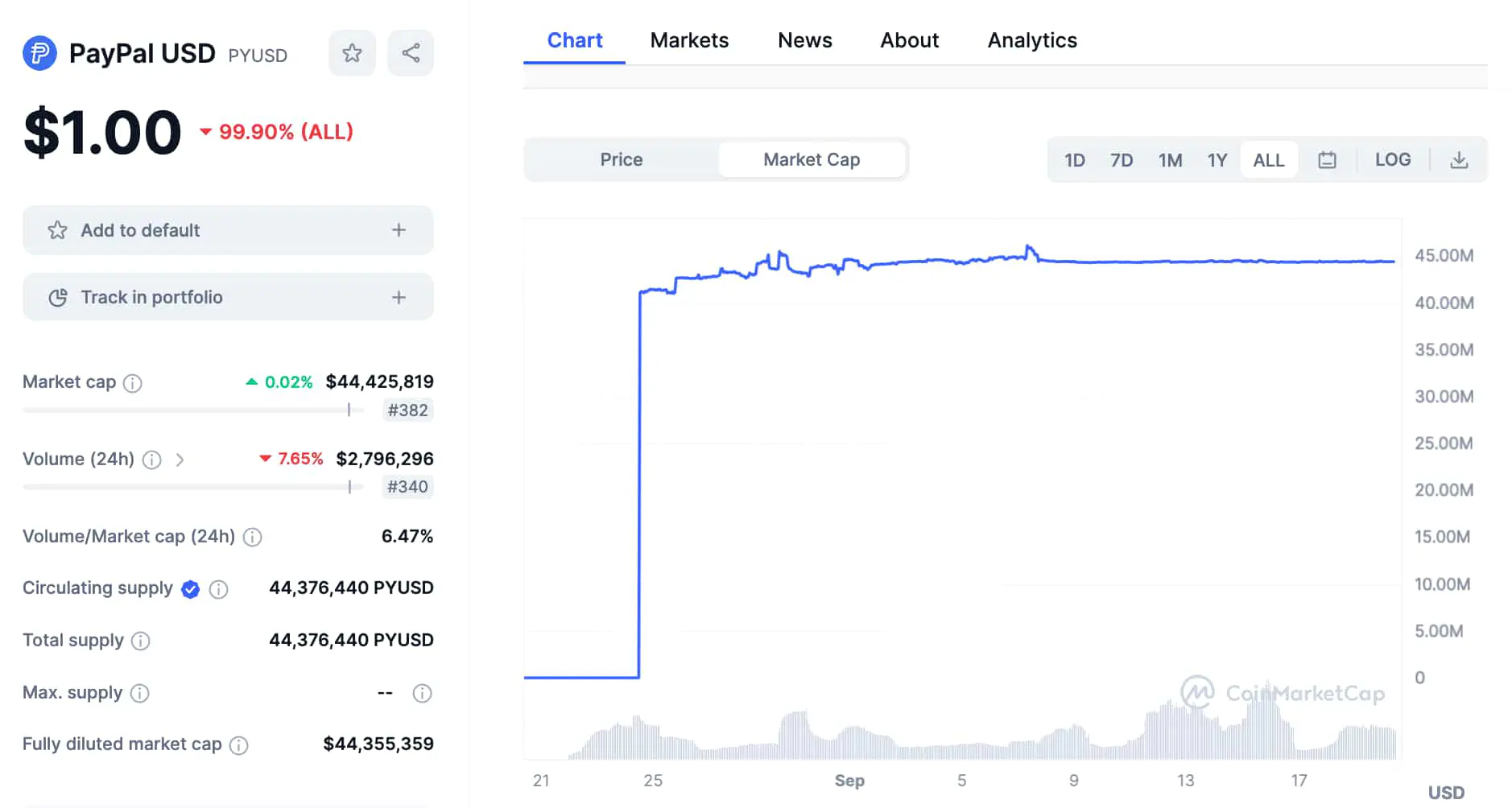The height and width of the screenshot is (808, 1512).
Task: Open the Analytics tab
Action: click(1032, 39)
